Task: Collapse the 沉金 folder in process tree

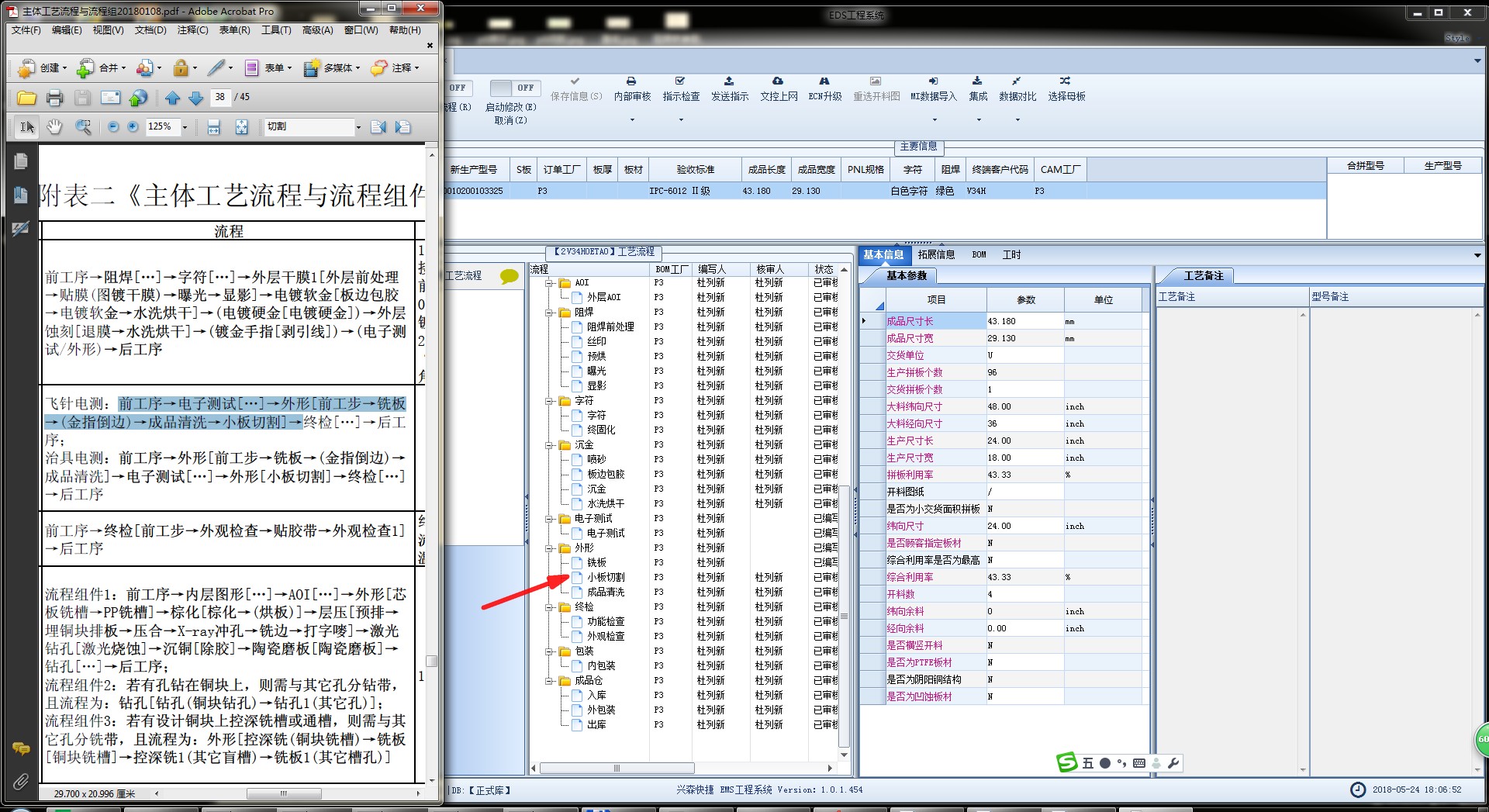Action: 549,445
